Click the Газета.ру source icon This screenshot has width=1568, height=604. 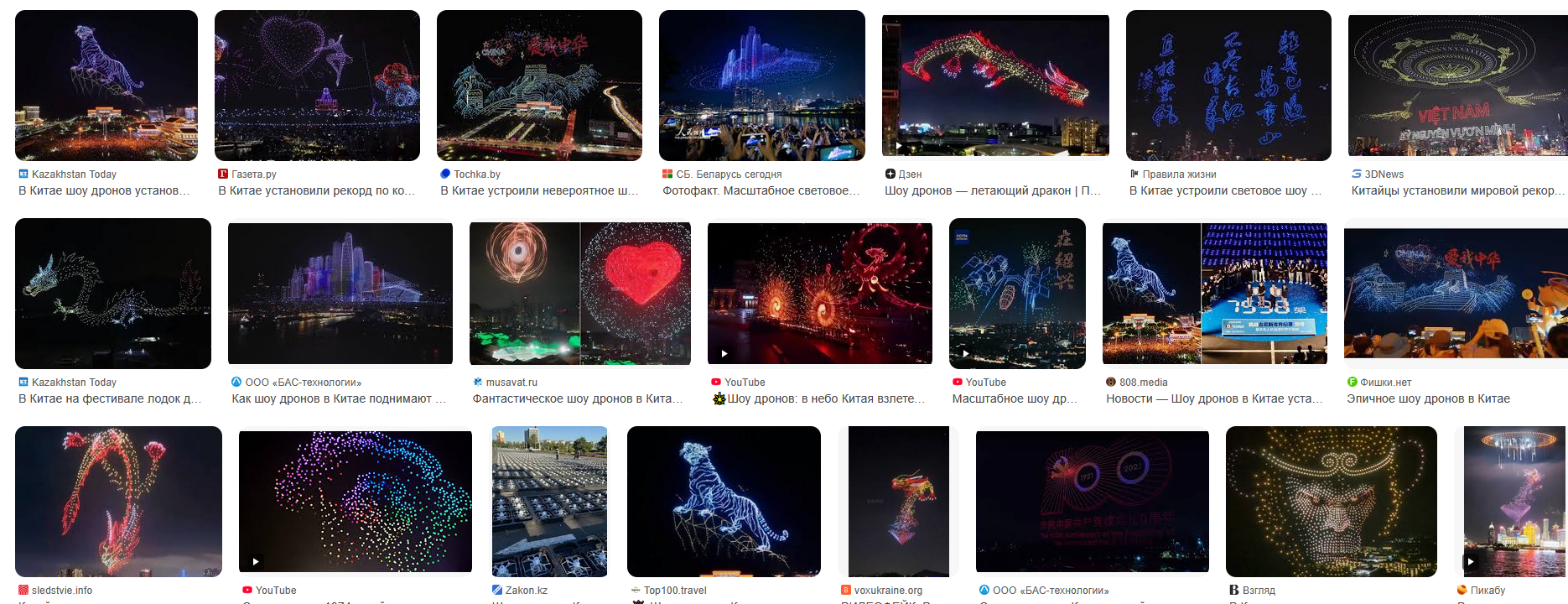coord(223,174)
